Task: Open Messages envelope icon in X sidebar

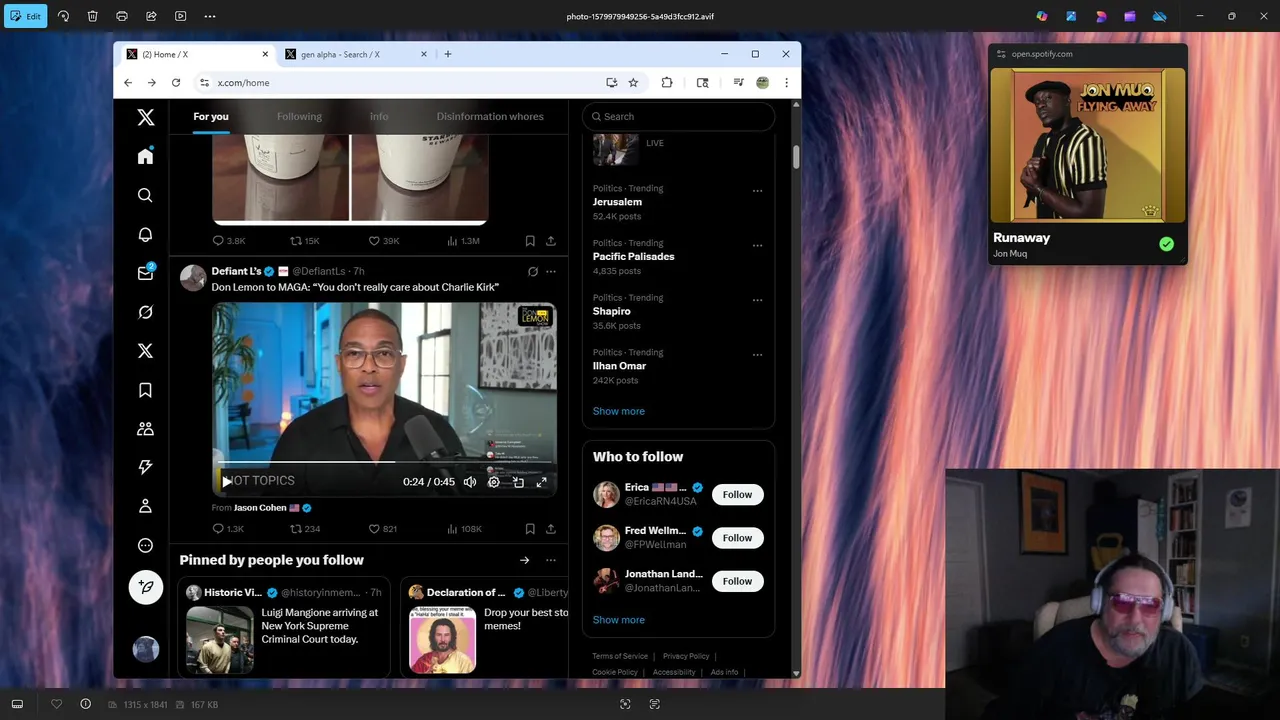Action: [145, 273]
